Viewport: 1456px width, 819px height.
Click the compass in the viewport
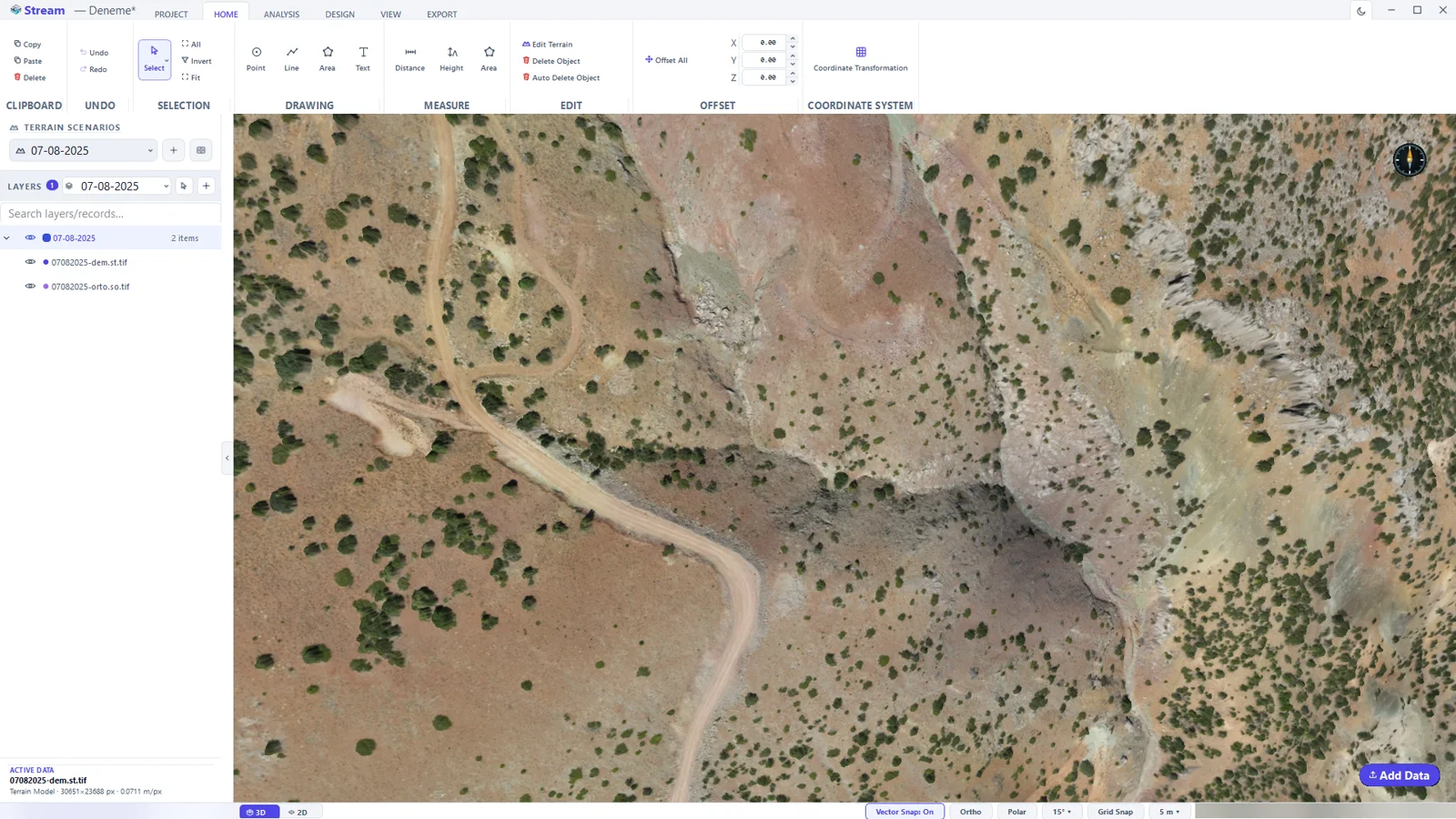click(1409, 159)
